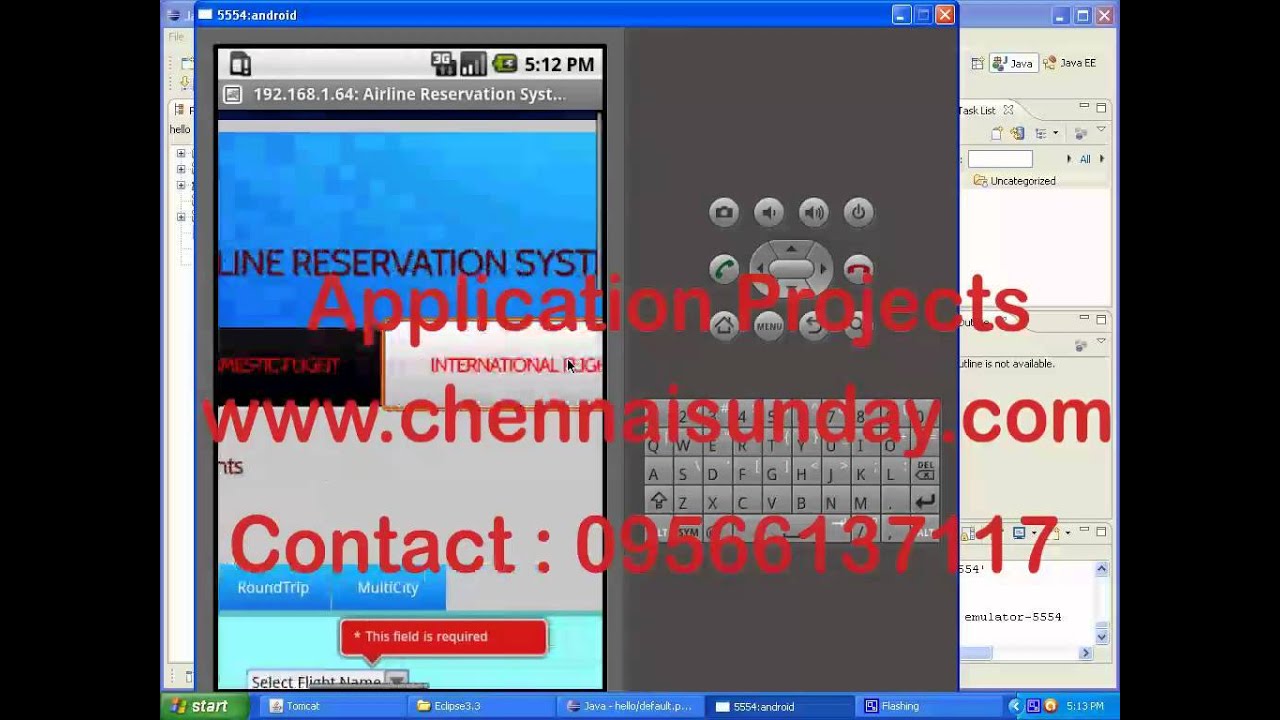This screenshot has width=1280, height=720.
Task: Switch to the Java - hello/default taskbar item
Action: (631, 706)
